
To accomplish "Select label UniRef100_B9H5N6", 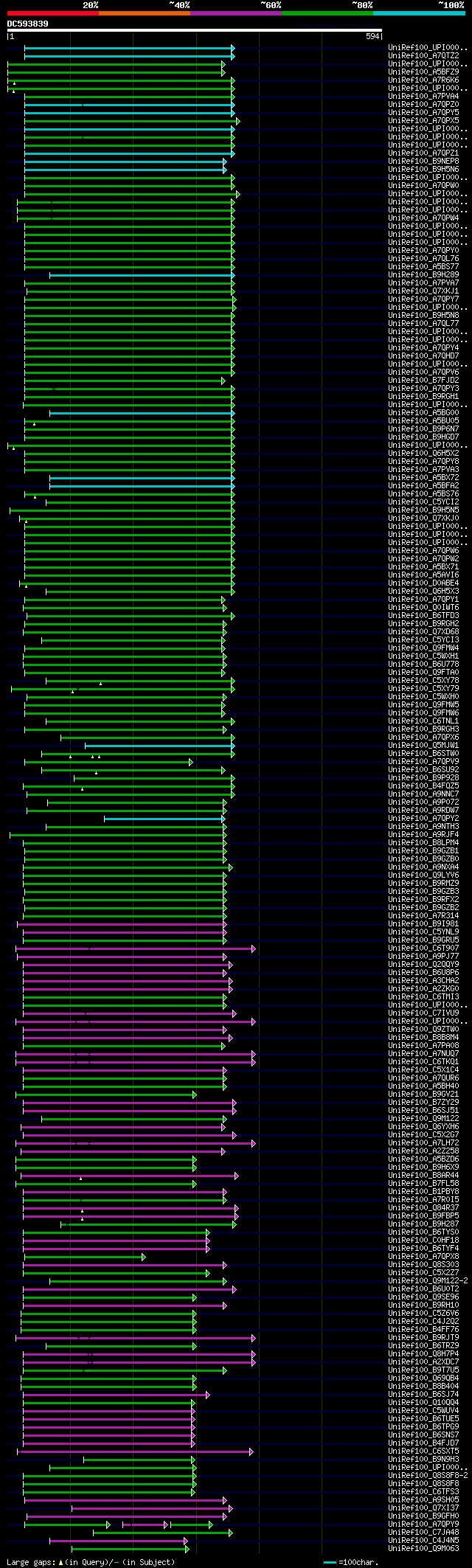I will click(x=423, y=170).
